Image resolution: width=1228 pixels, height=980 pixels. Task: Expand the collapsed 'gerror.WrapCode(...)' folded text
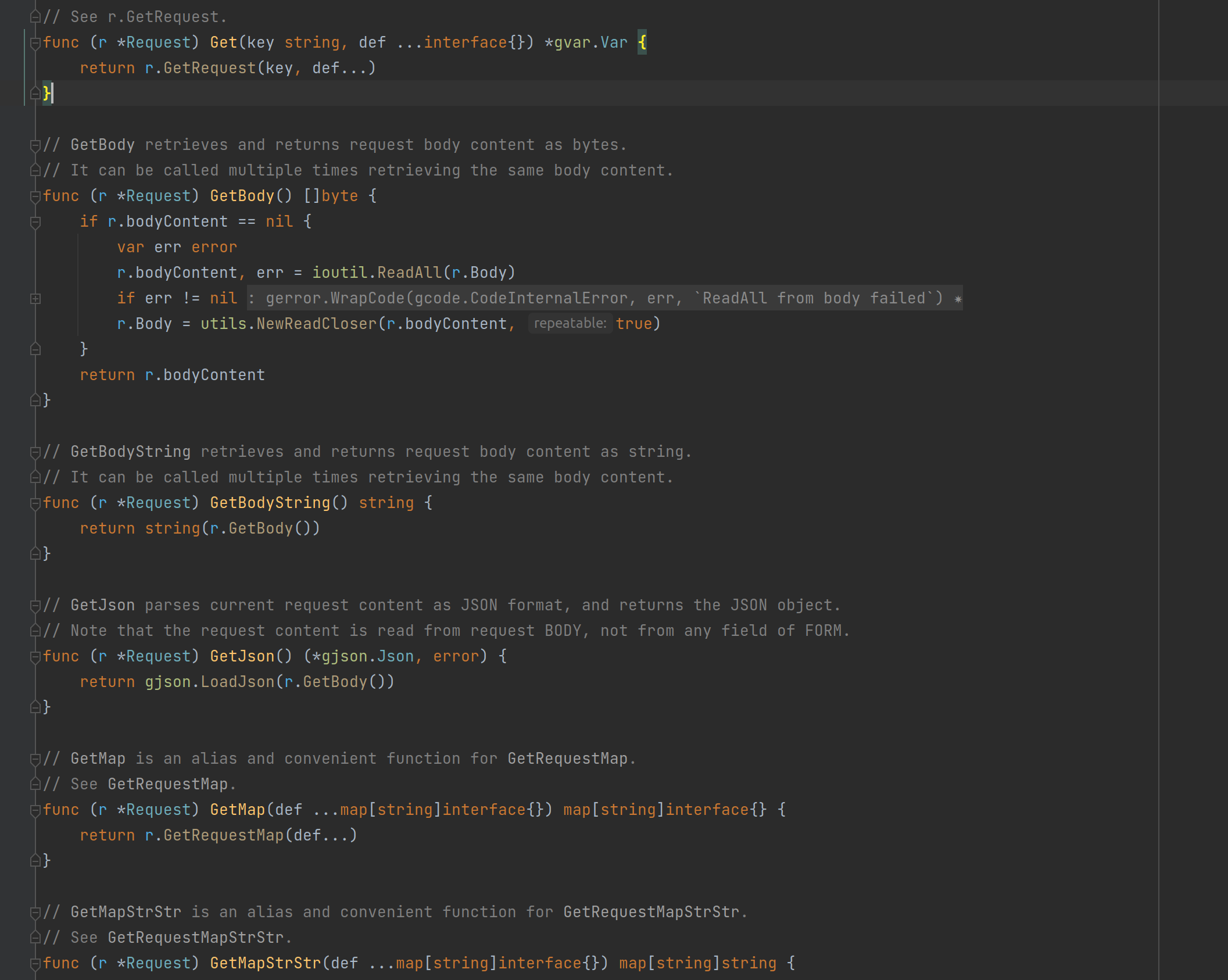[604, 299]
